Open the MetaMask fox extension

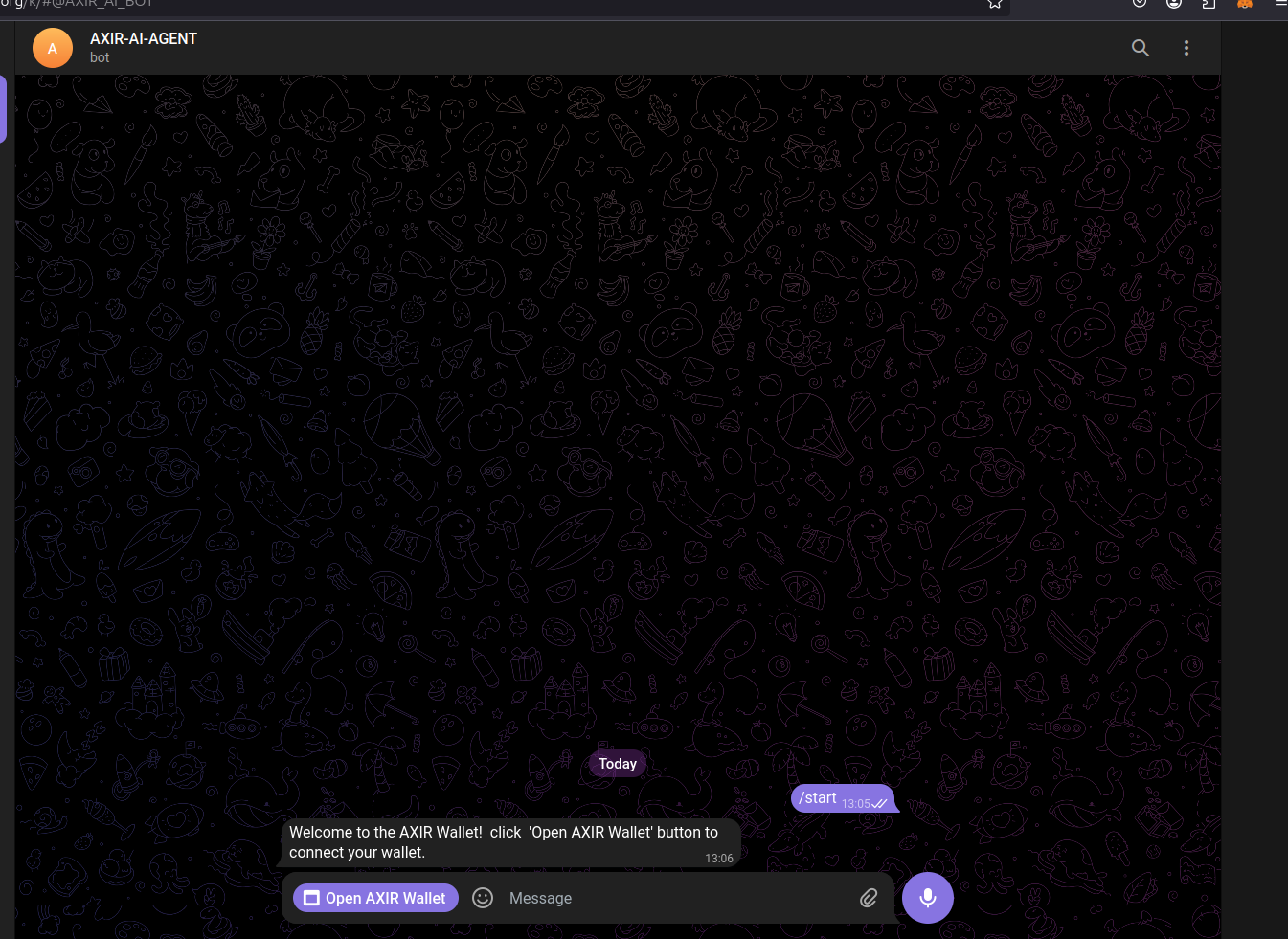(x=1245, y=4)
